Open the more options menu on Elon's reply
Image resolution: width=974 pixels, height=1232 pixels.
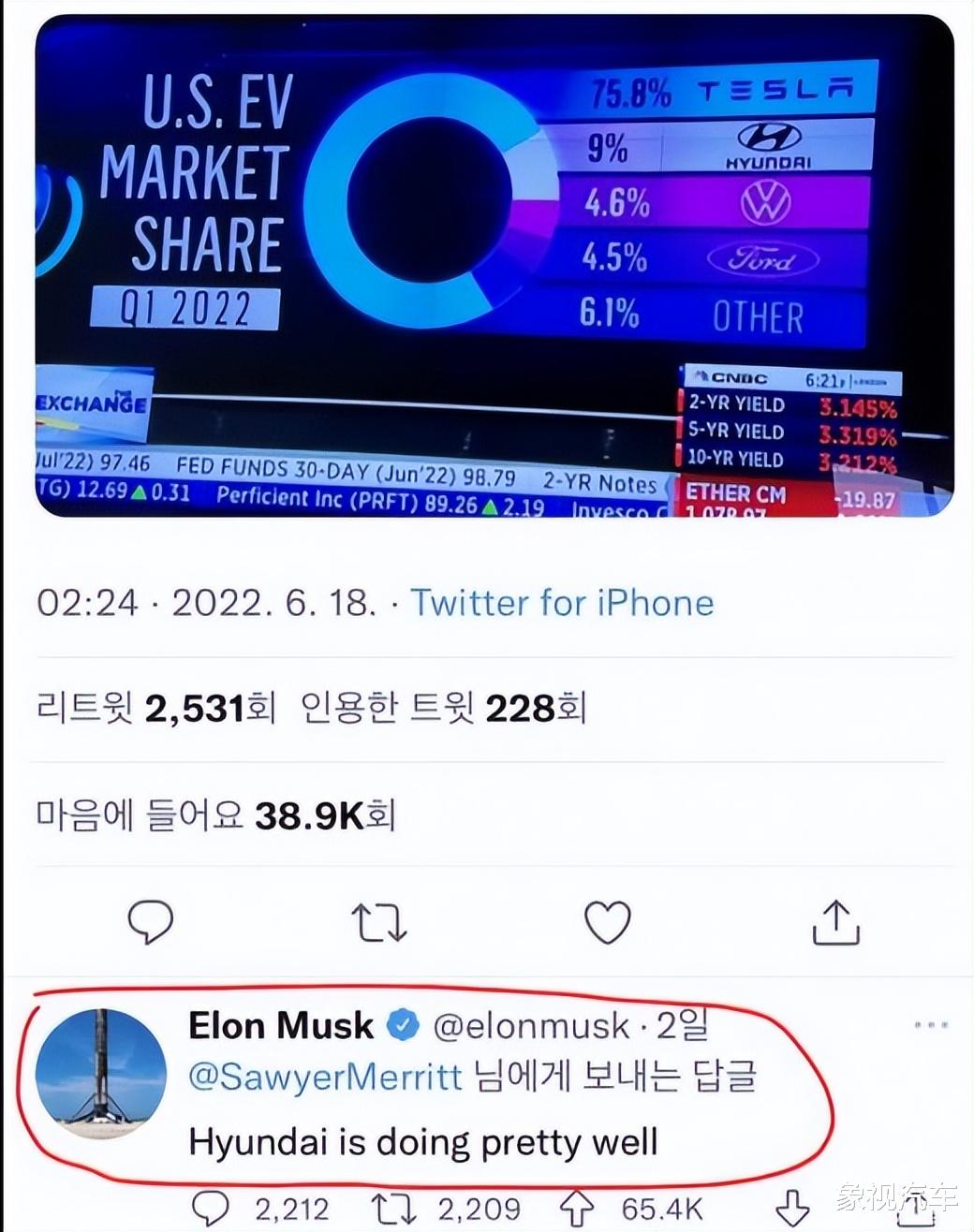click(x=933, y=1025)
